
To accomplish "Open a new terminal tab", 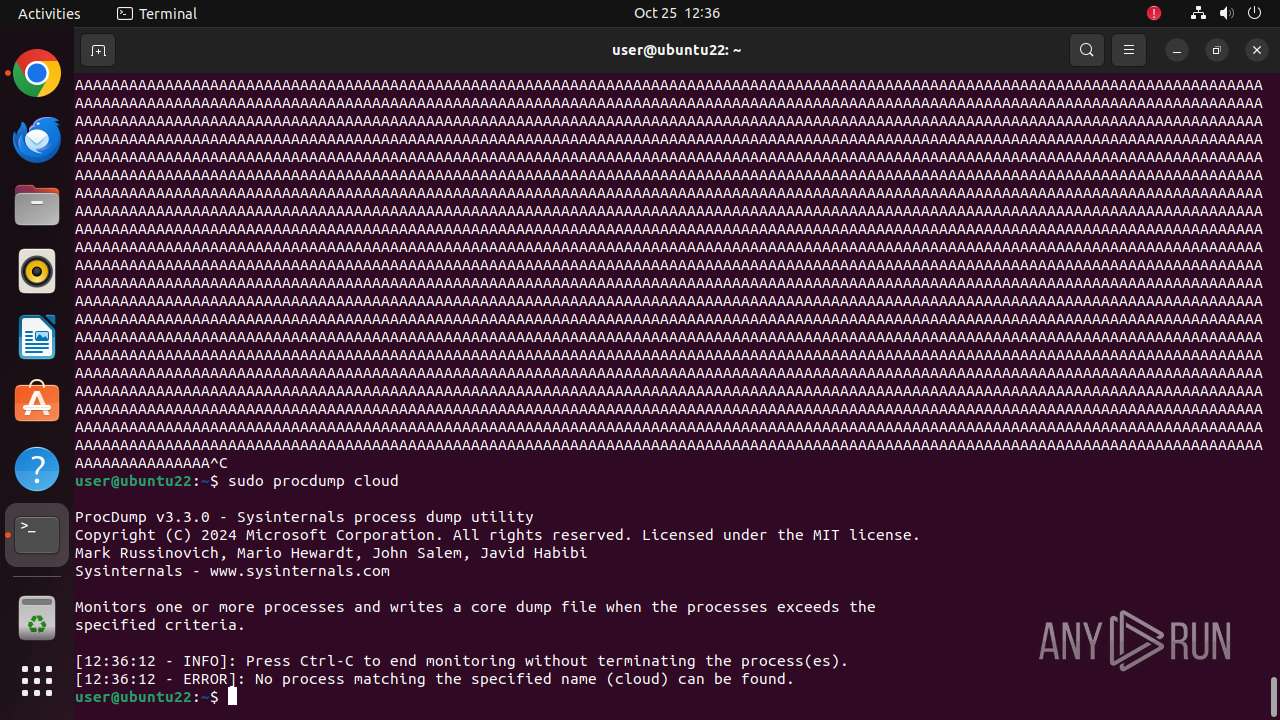I will [98, 50].
